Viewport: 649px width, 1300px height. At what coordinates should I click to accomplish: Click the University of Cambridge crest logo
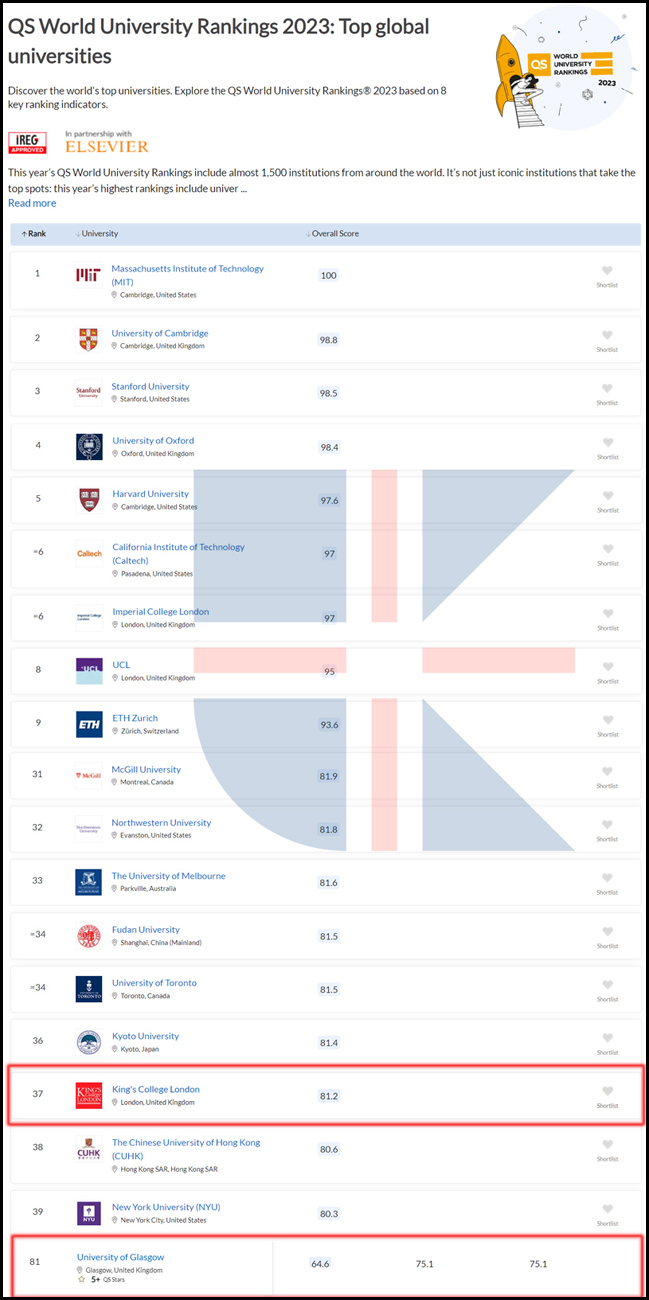[88, 340]
